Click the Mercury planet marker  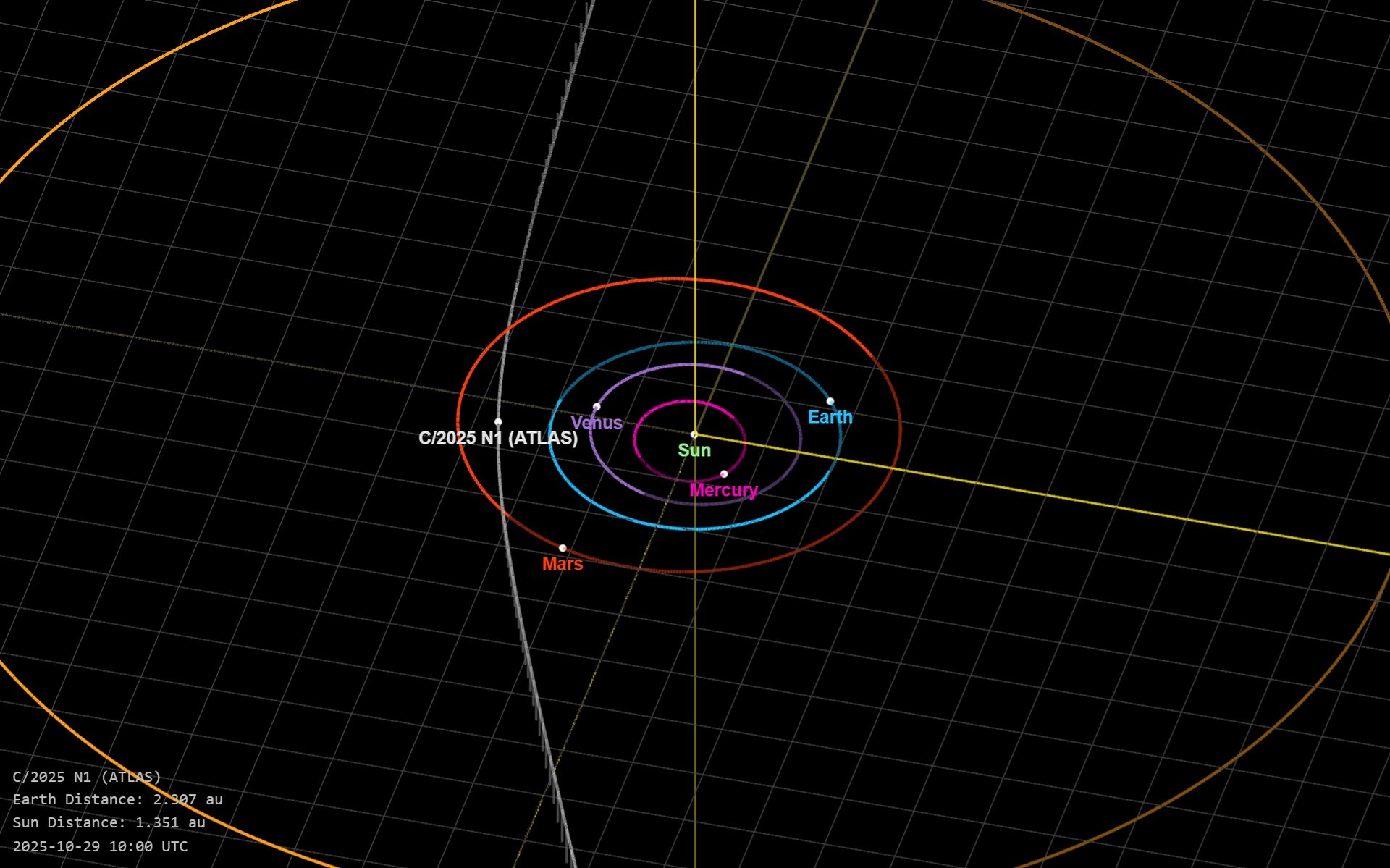[x=724, y=473]
